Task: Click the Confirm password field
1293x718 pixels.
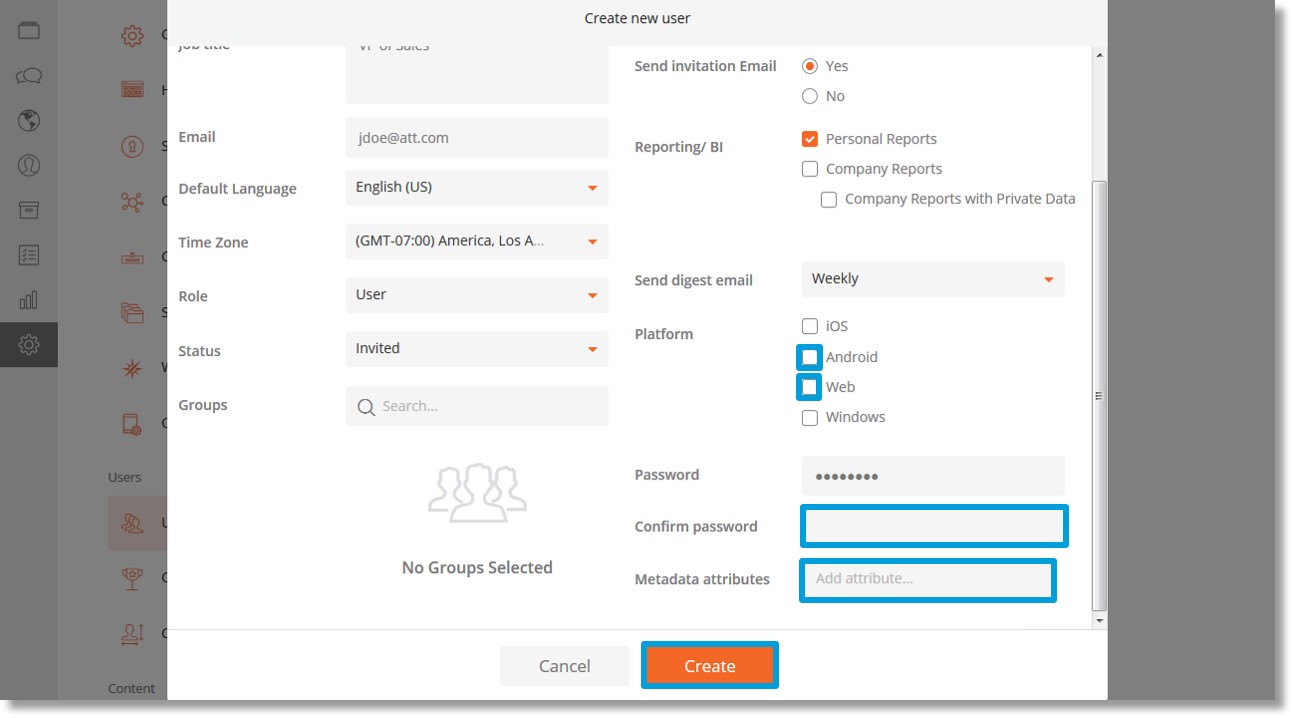Action: [x=934, y=526]
